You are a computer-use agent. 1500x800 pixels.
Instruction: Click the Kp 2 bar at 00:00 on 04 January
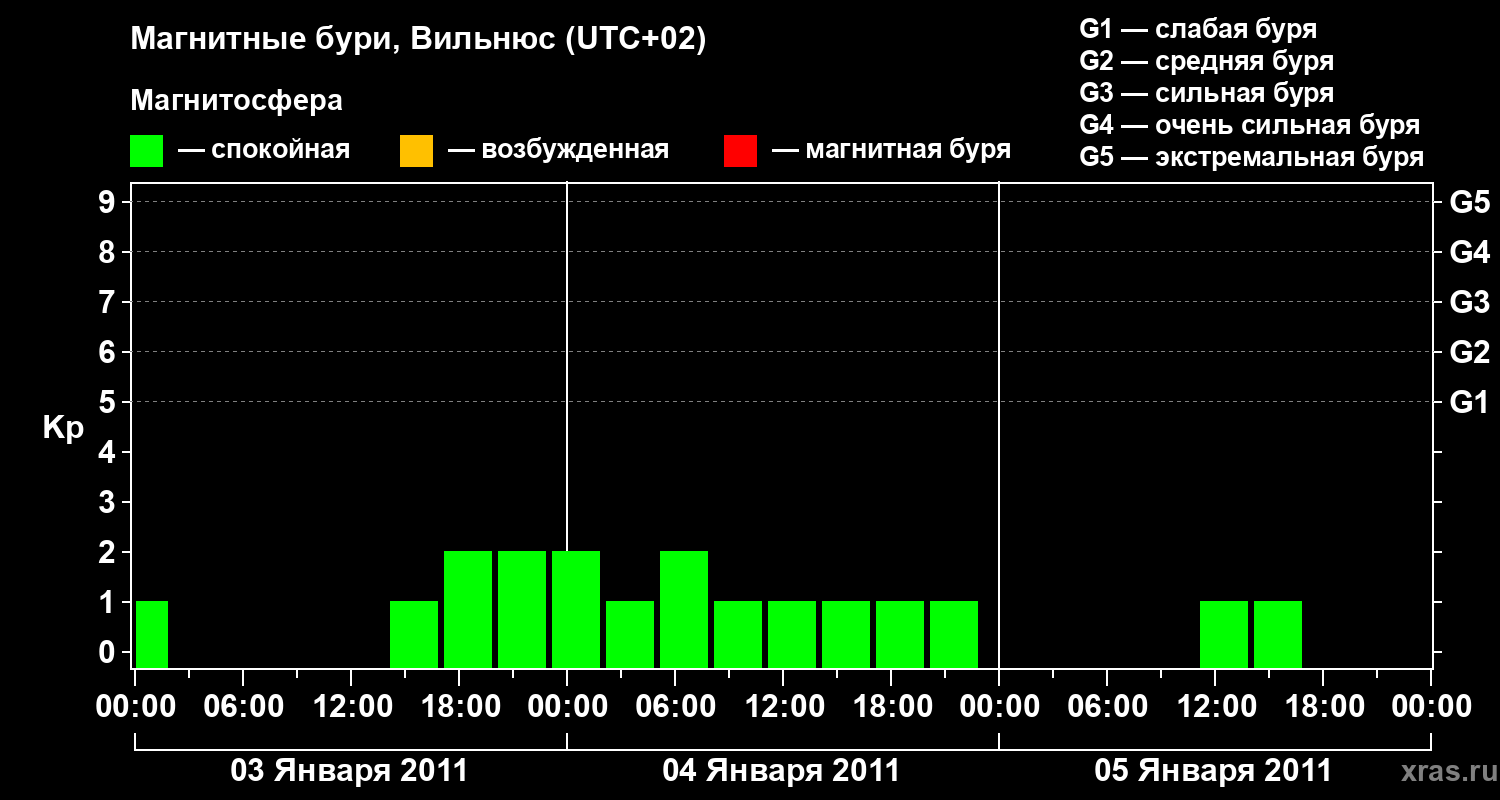(576, 609)
